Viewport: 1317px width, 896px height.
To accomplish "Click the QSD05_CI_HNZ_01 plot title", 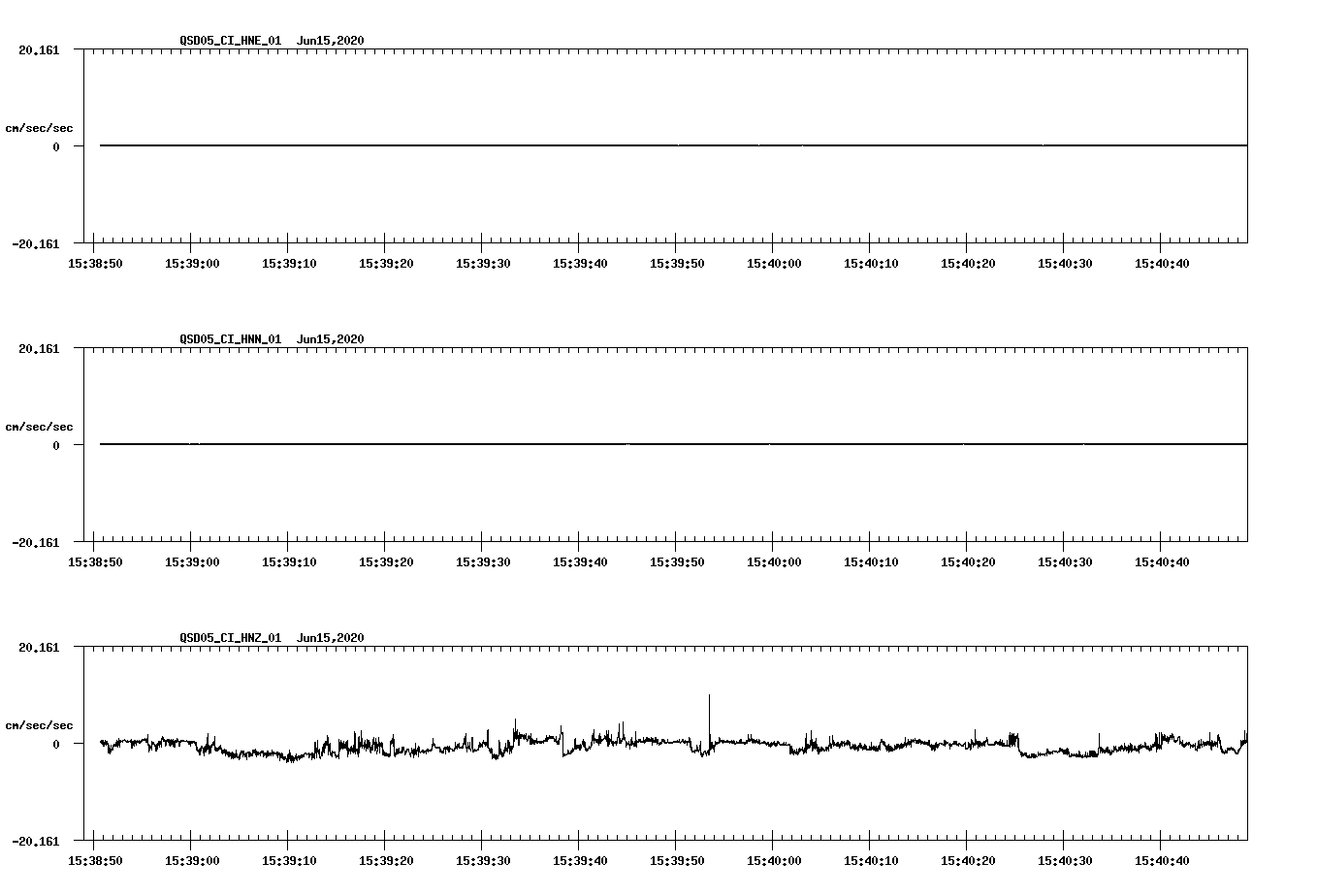I will coord(230,638).
